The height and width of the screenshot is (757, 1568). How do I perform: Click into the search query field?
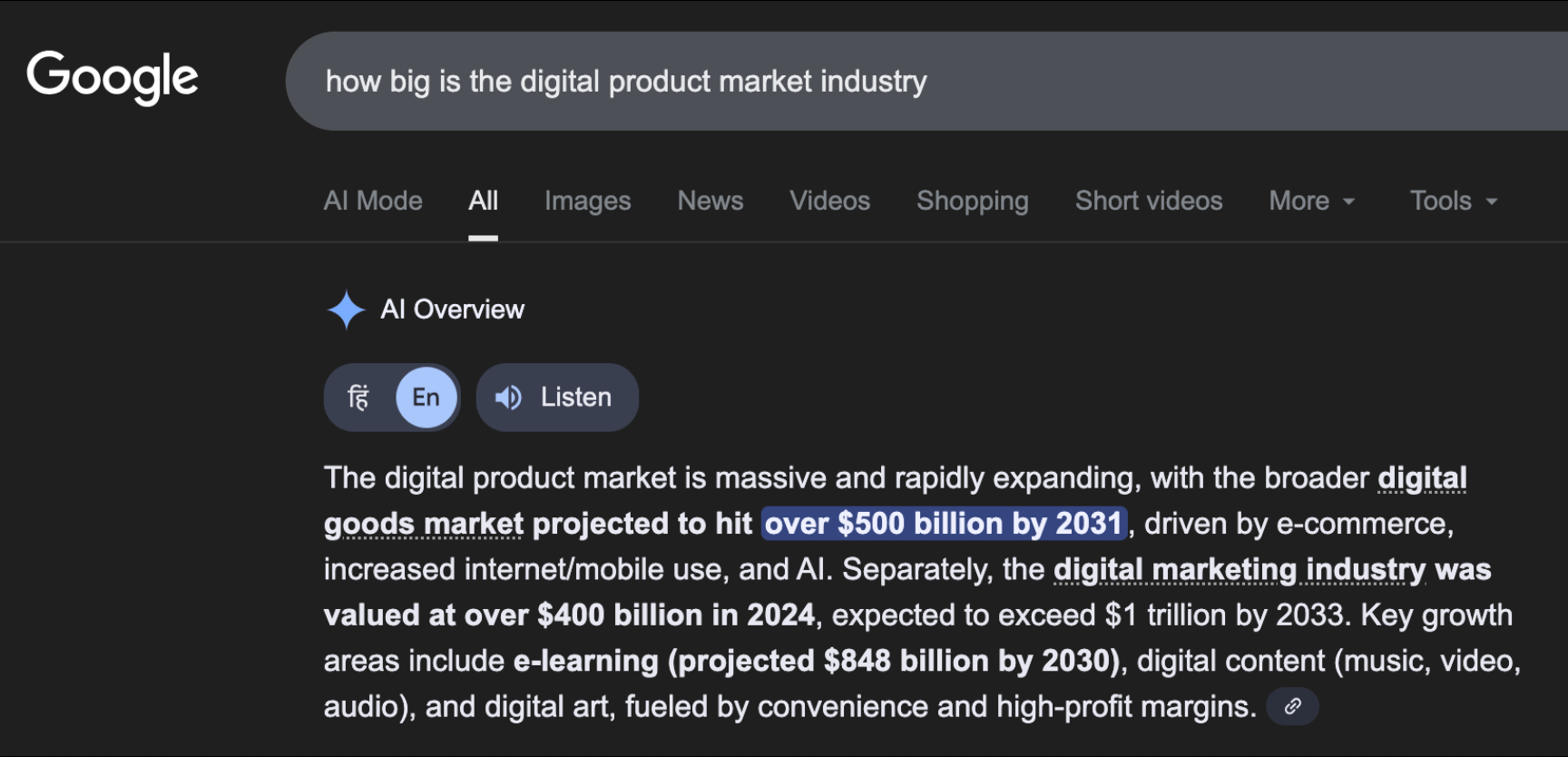(x=907, y=82)
